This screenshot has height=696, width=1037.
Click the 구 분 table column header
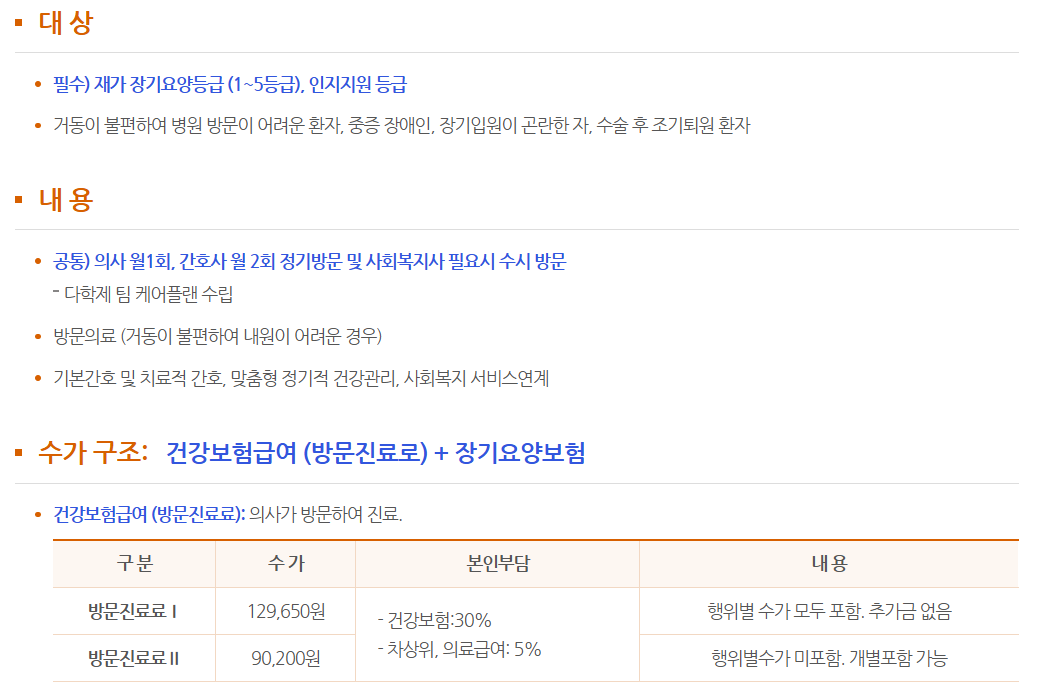coord(134,564)
